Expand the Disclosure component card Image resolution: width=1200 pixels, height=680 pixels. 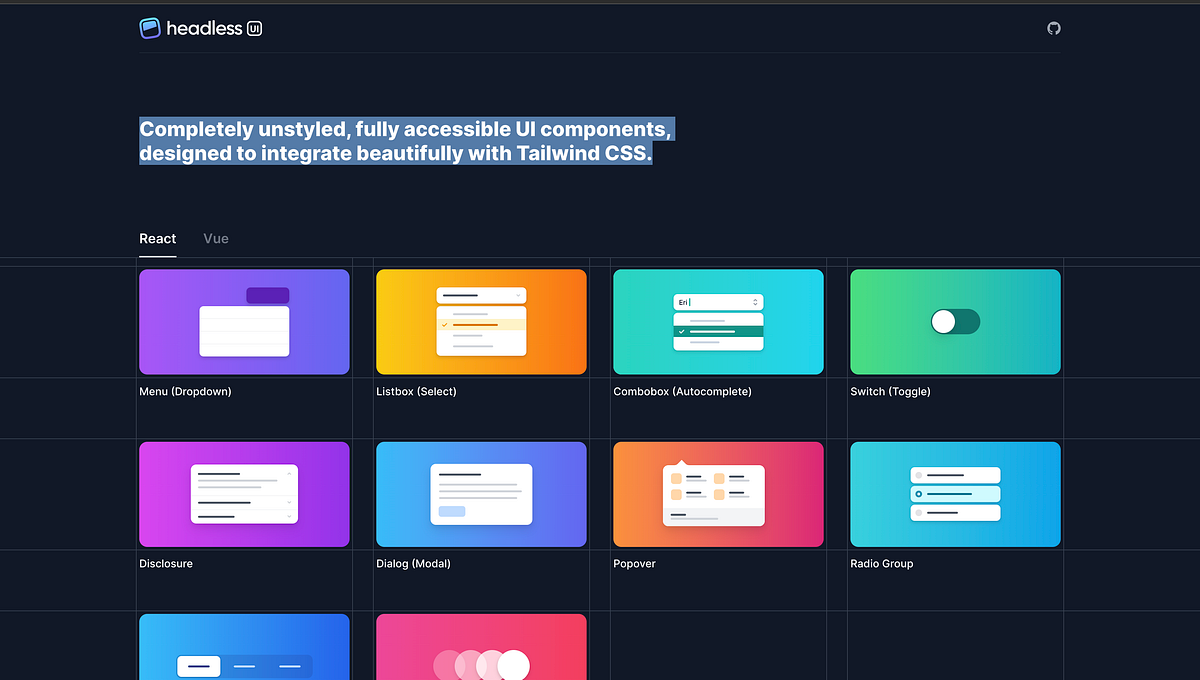244,494
